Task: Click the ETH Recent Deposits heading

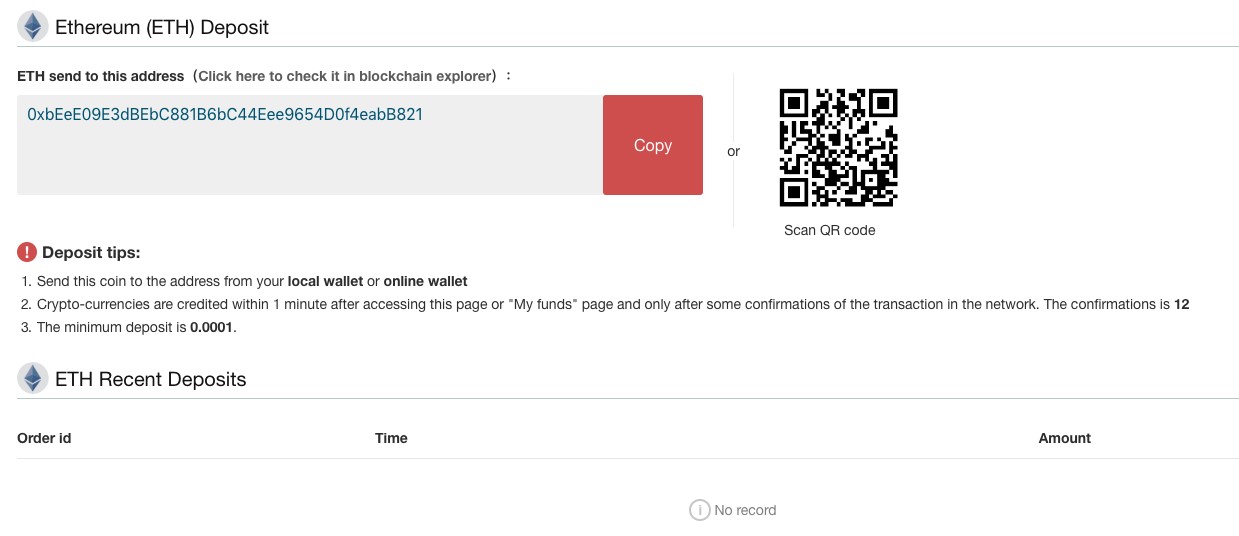Action: [x=151, y=379]
